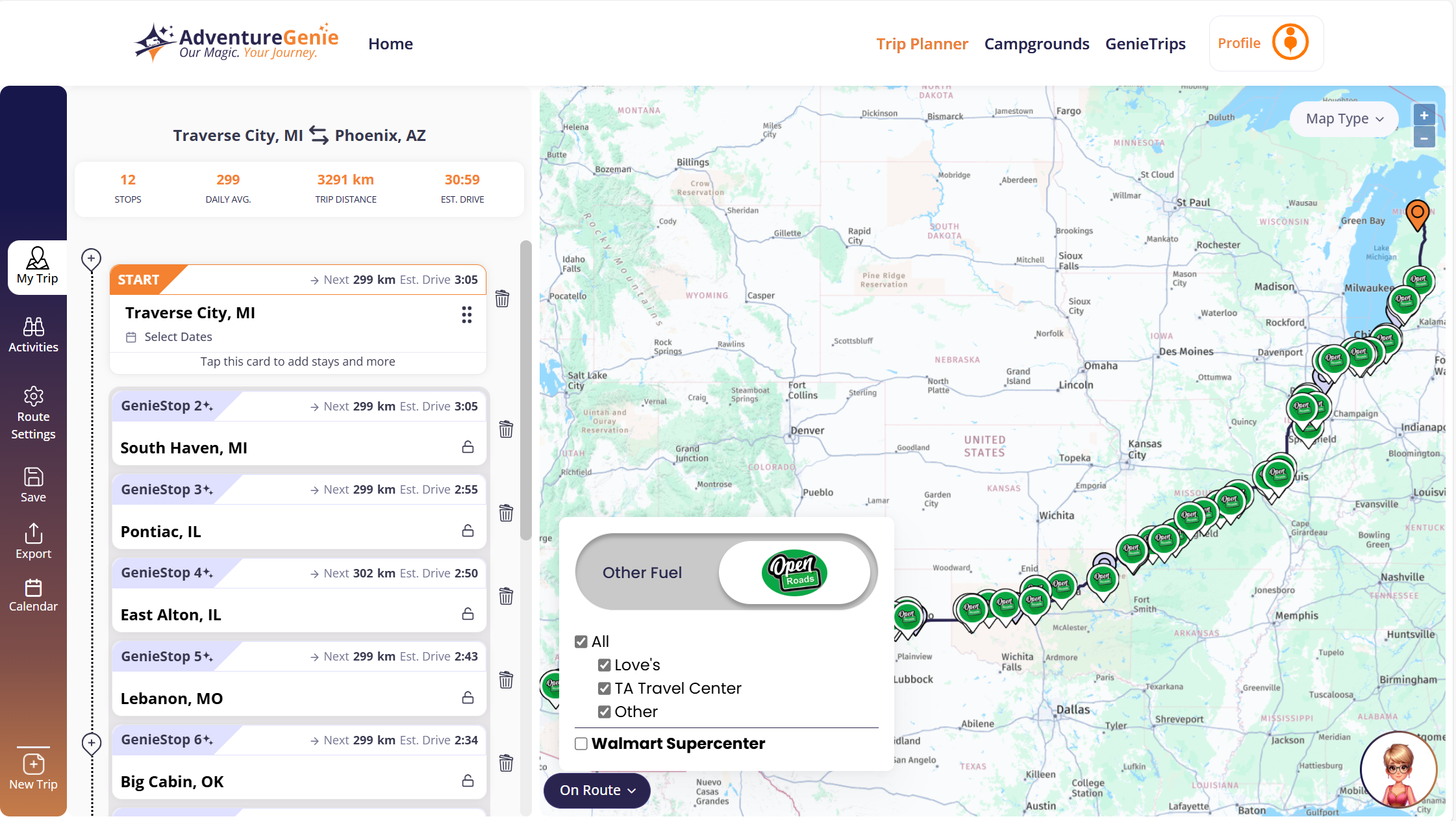This screenshot has height=821, width=1456.
Task: Open the Campgrounds page
Action: (1036, 44)
